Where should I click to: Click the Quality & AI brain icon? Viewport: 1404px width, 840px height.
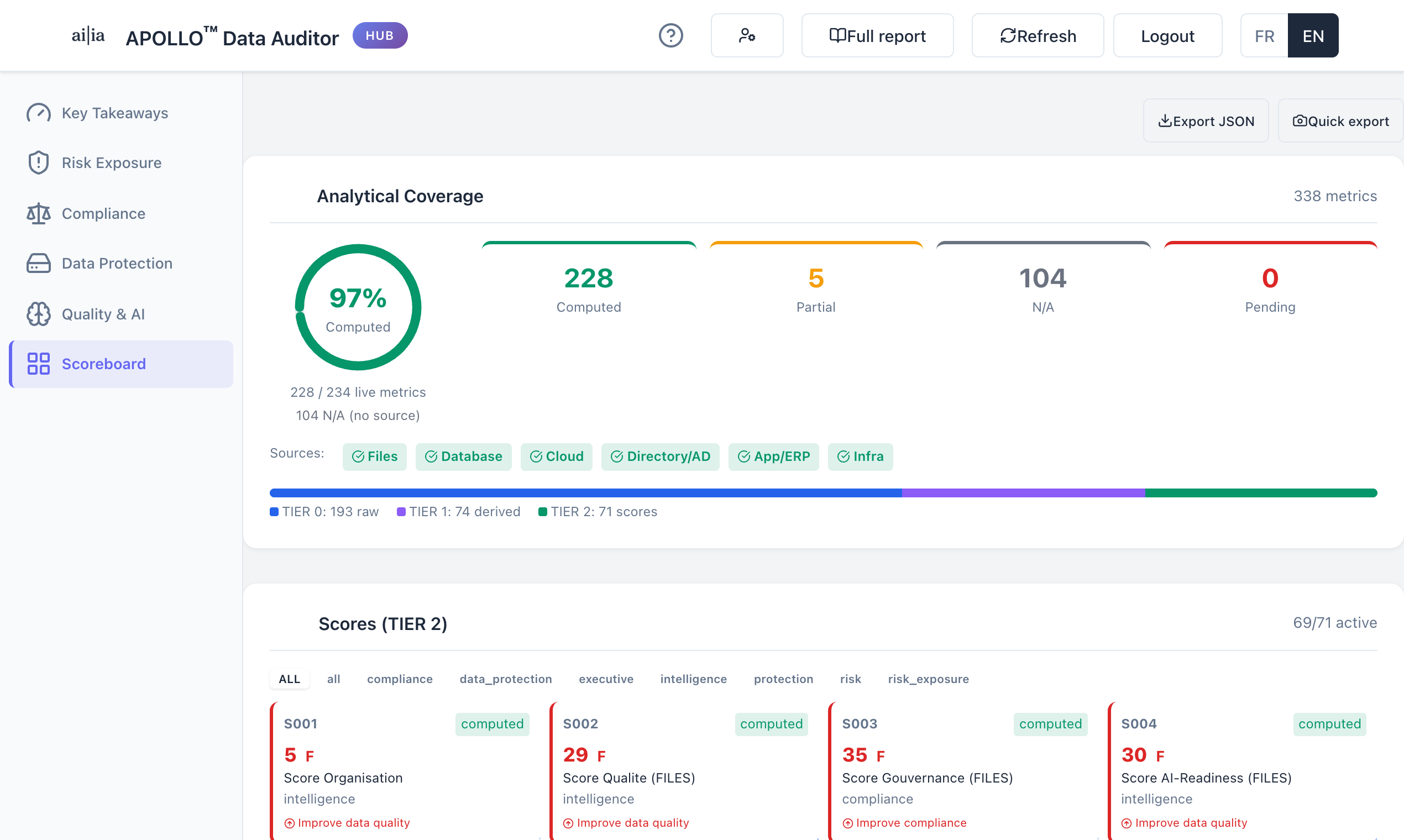pyautogui.click(x=39, y=313)
